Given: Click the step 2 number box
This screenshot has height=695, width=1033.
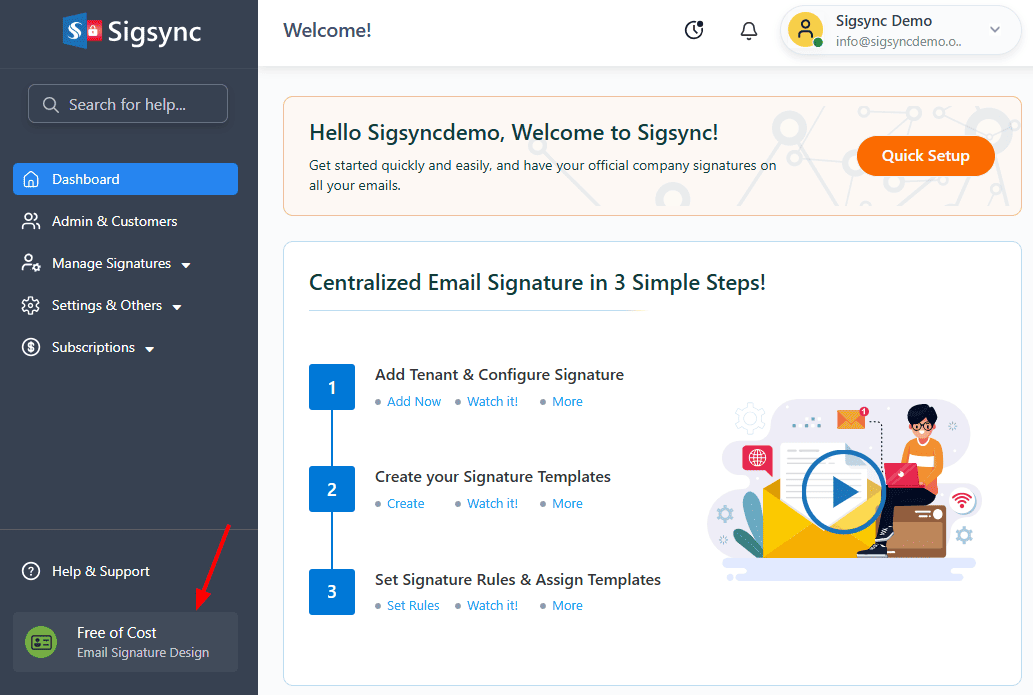Looking at the screenshot, I should point(332,489).
